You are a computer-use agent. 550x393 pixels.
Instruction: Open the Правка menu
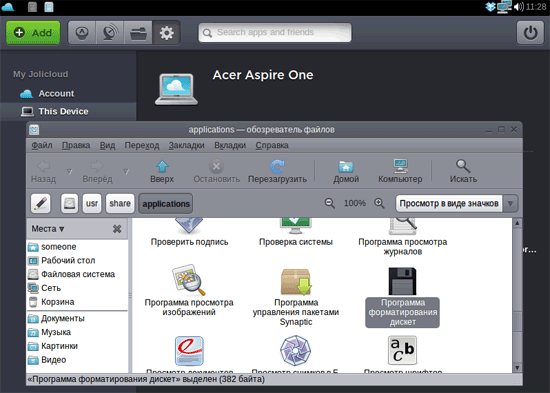click(x=76, y=145)
